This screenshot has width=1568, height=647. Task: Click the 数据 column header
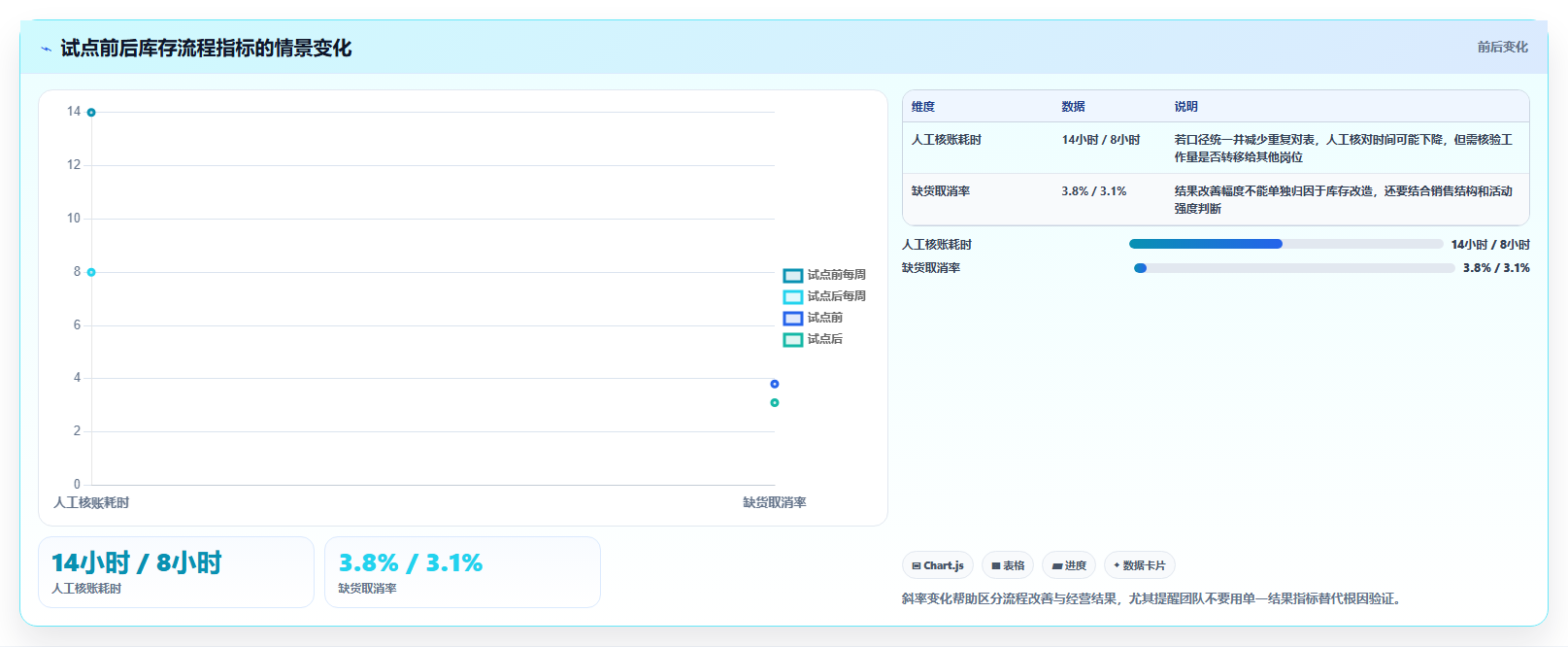1073,107
